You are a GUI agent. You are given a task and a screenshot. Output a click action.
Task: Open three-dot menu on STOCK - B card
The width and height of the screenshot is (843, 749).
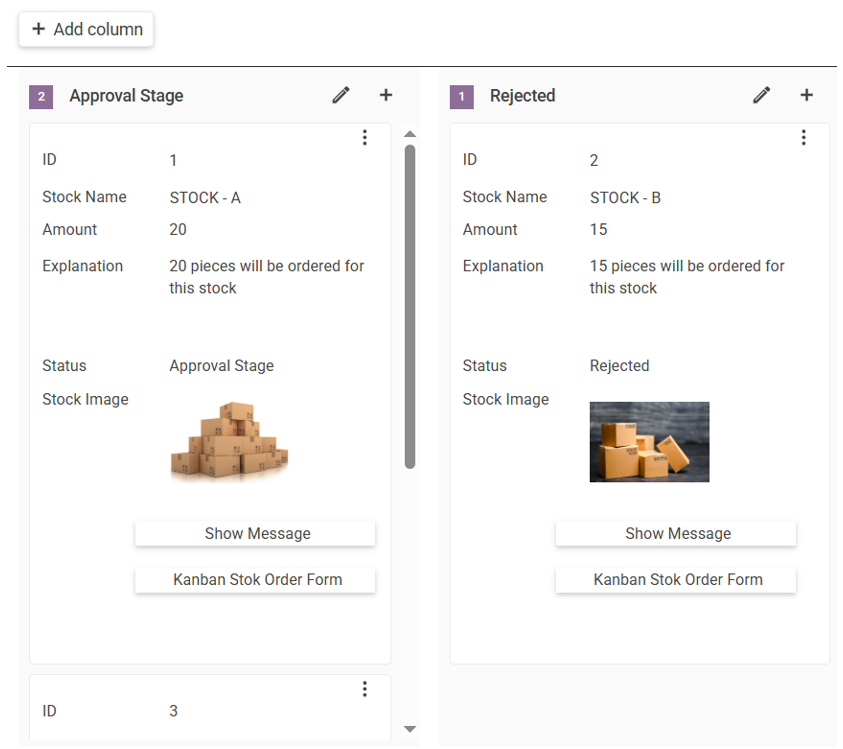[804, 138]
